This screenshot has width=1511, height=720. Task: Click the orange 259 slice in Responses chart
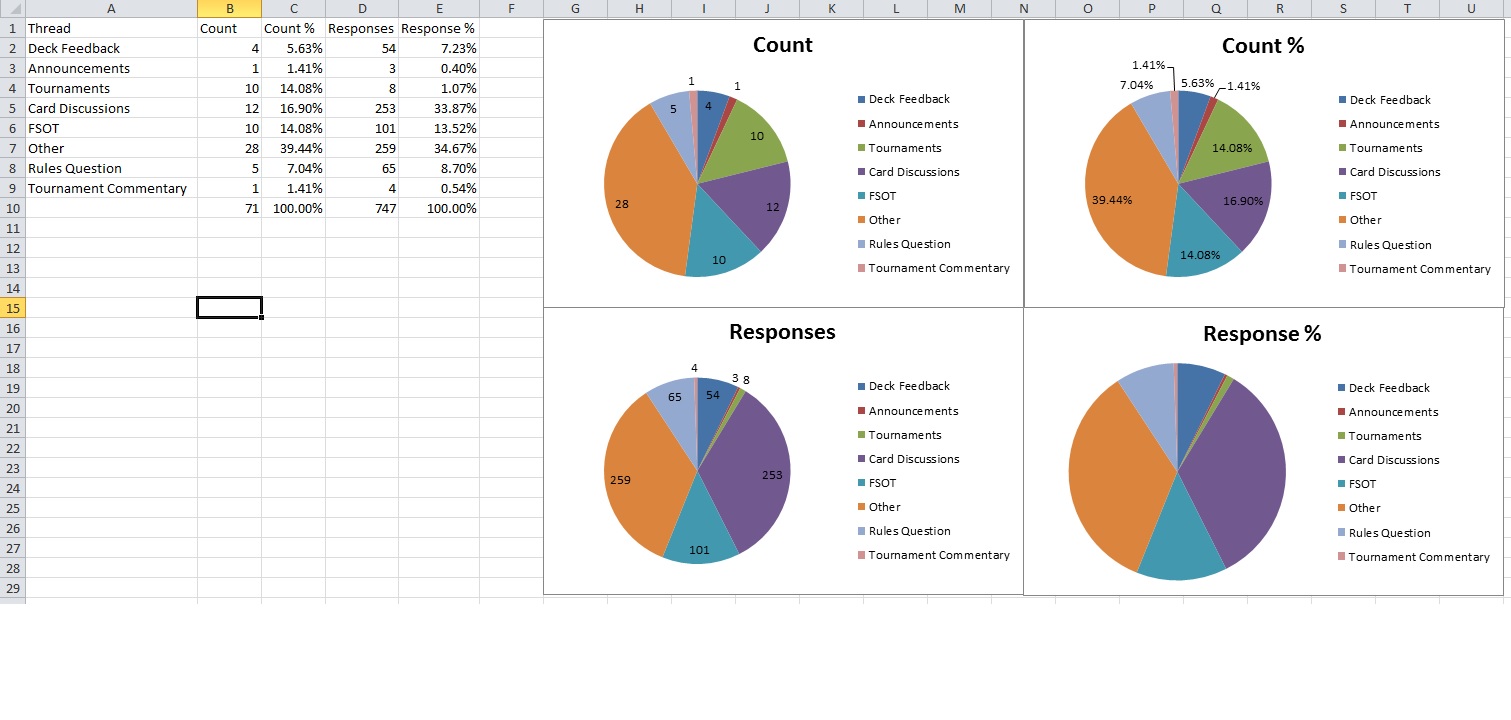click(x=645, y=475)
